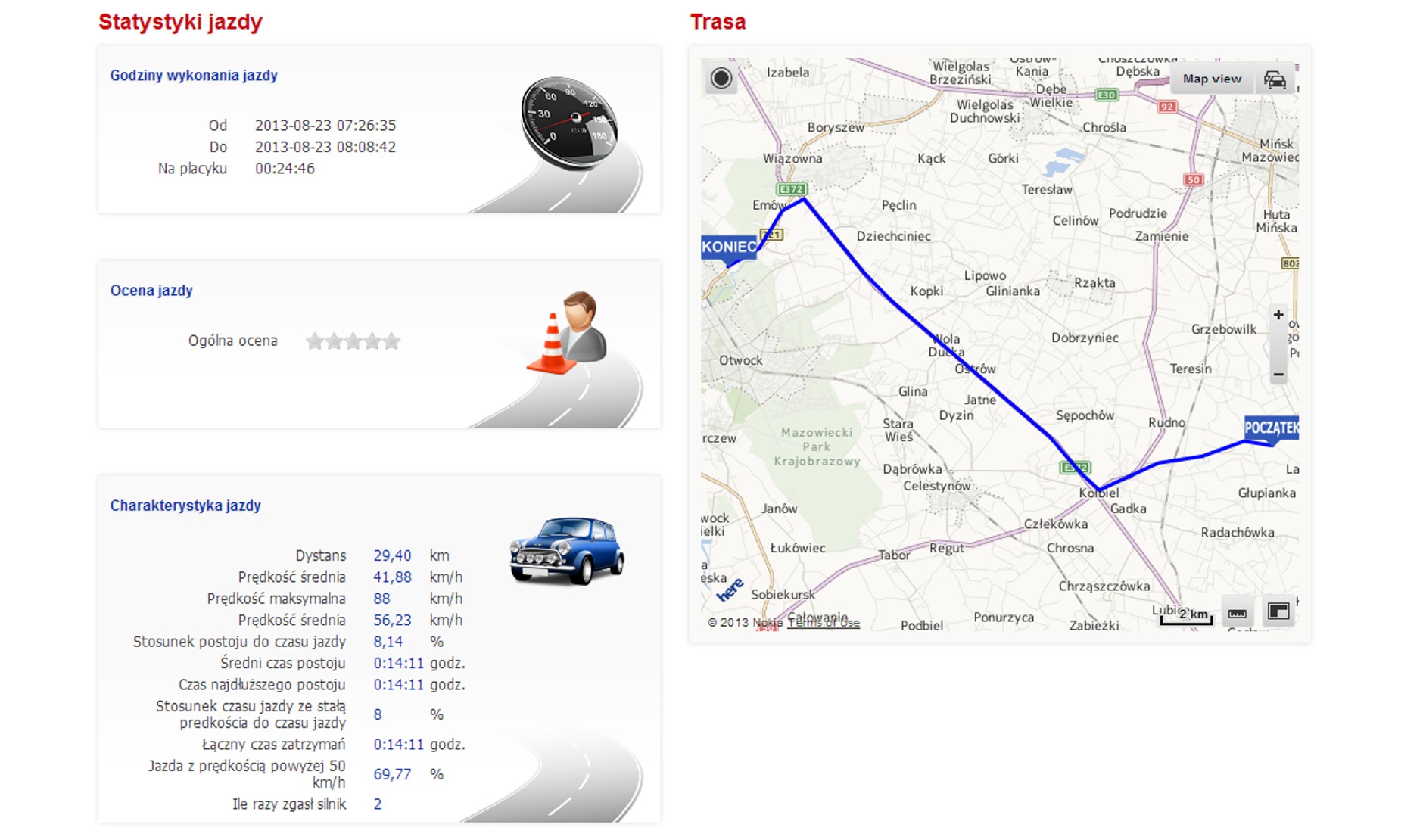Click the first rating star in Ogólna ocena
1423x840 pixels.
tap(315, 341)
